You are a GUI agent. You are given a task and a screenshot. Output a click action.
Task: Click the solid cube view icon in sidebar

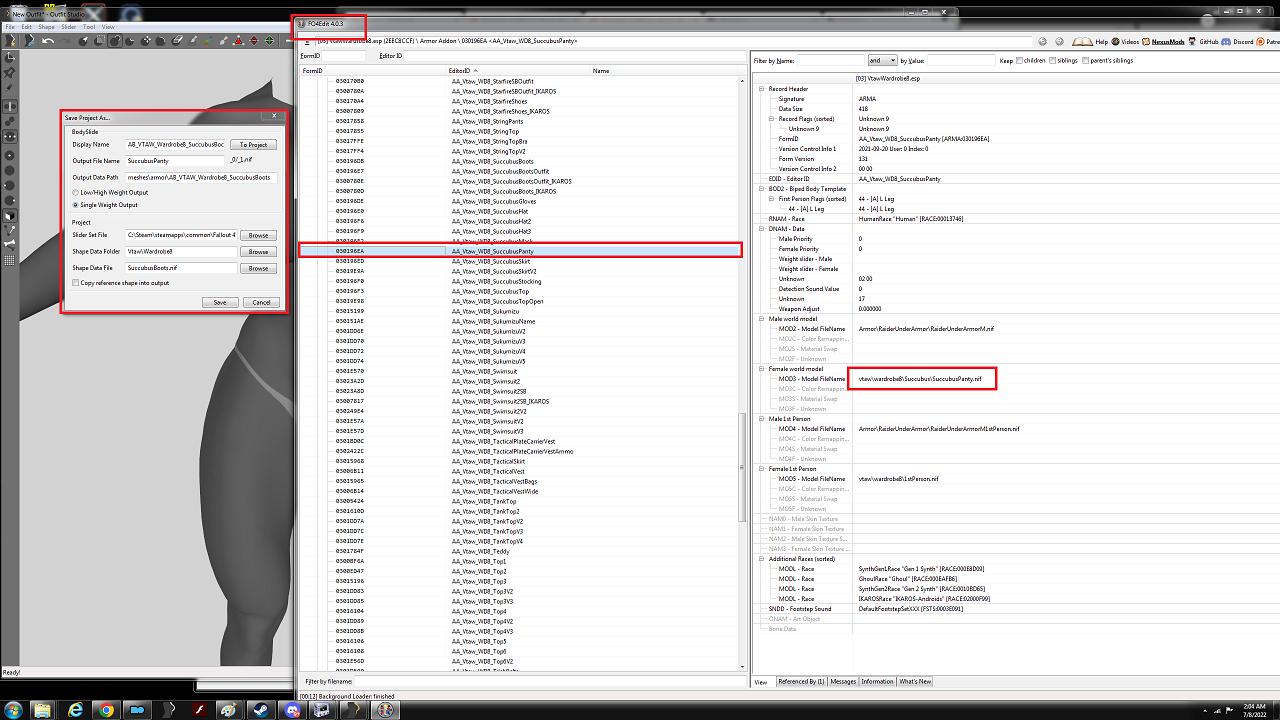(10, 216)
